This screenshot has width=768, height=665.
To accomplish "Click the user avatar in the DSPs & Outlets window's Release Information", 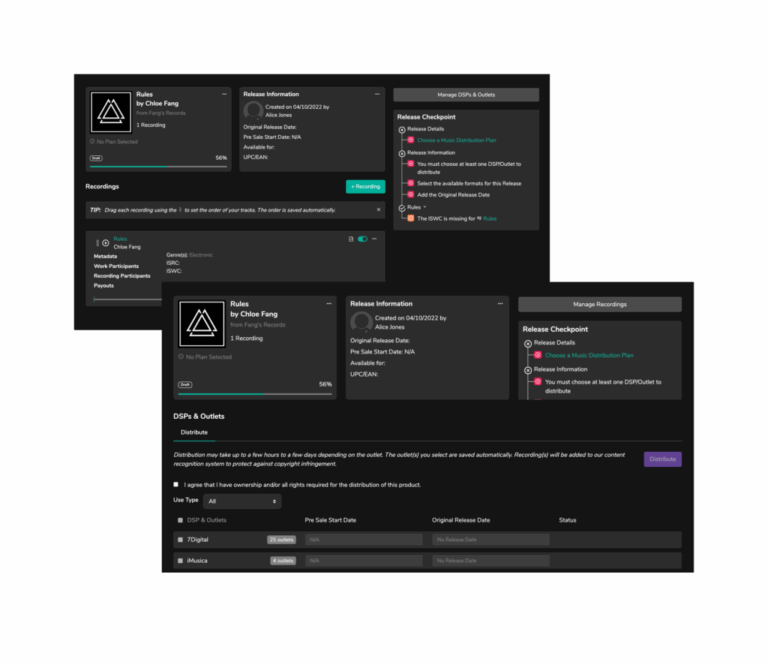I will click(361, 322).
